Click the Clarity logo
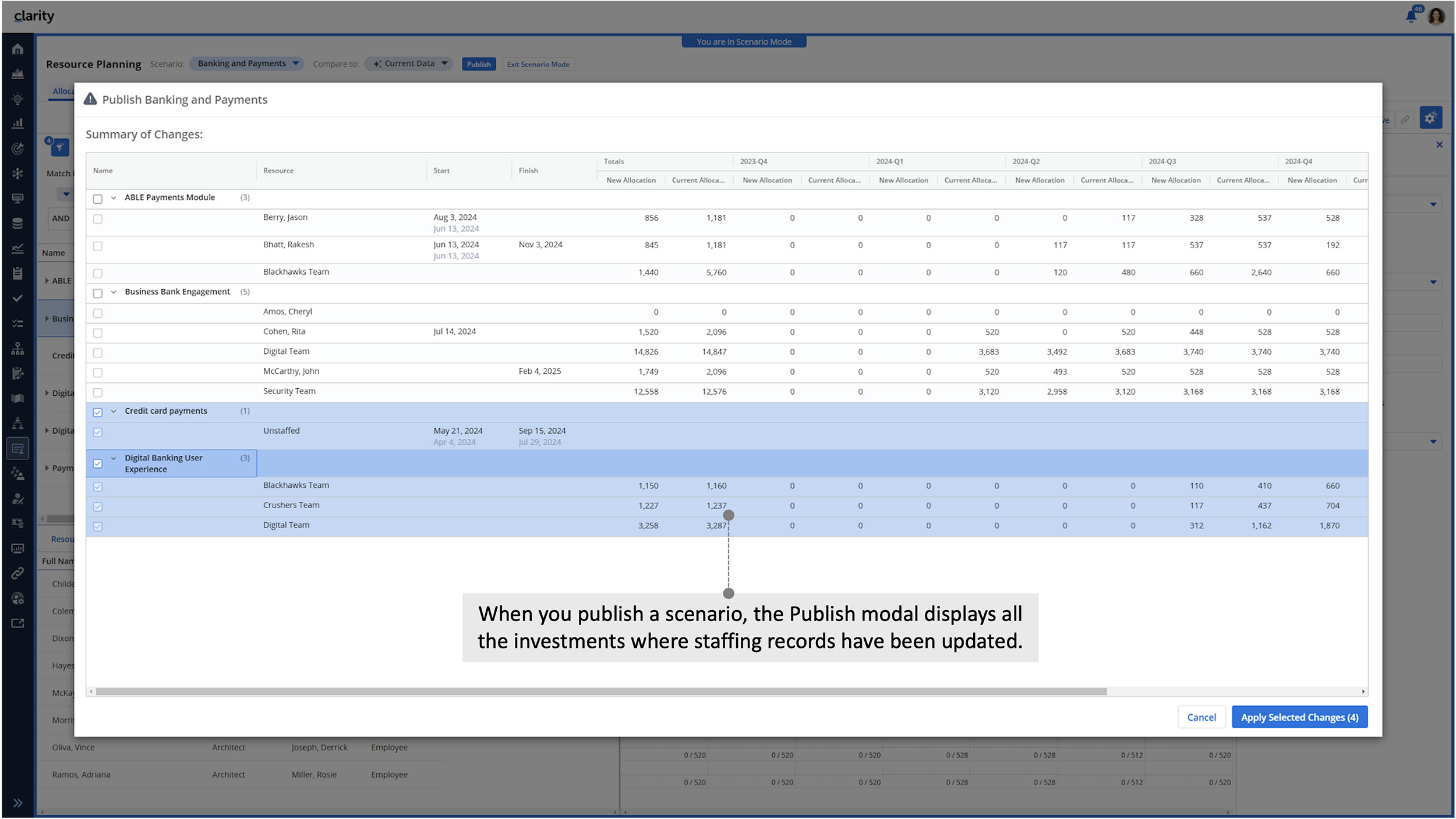The width and height of the screenshot is (1456, 819). coord(34,16)
